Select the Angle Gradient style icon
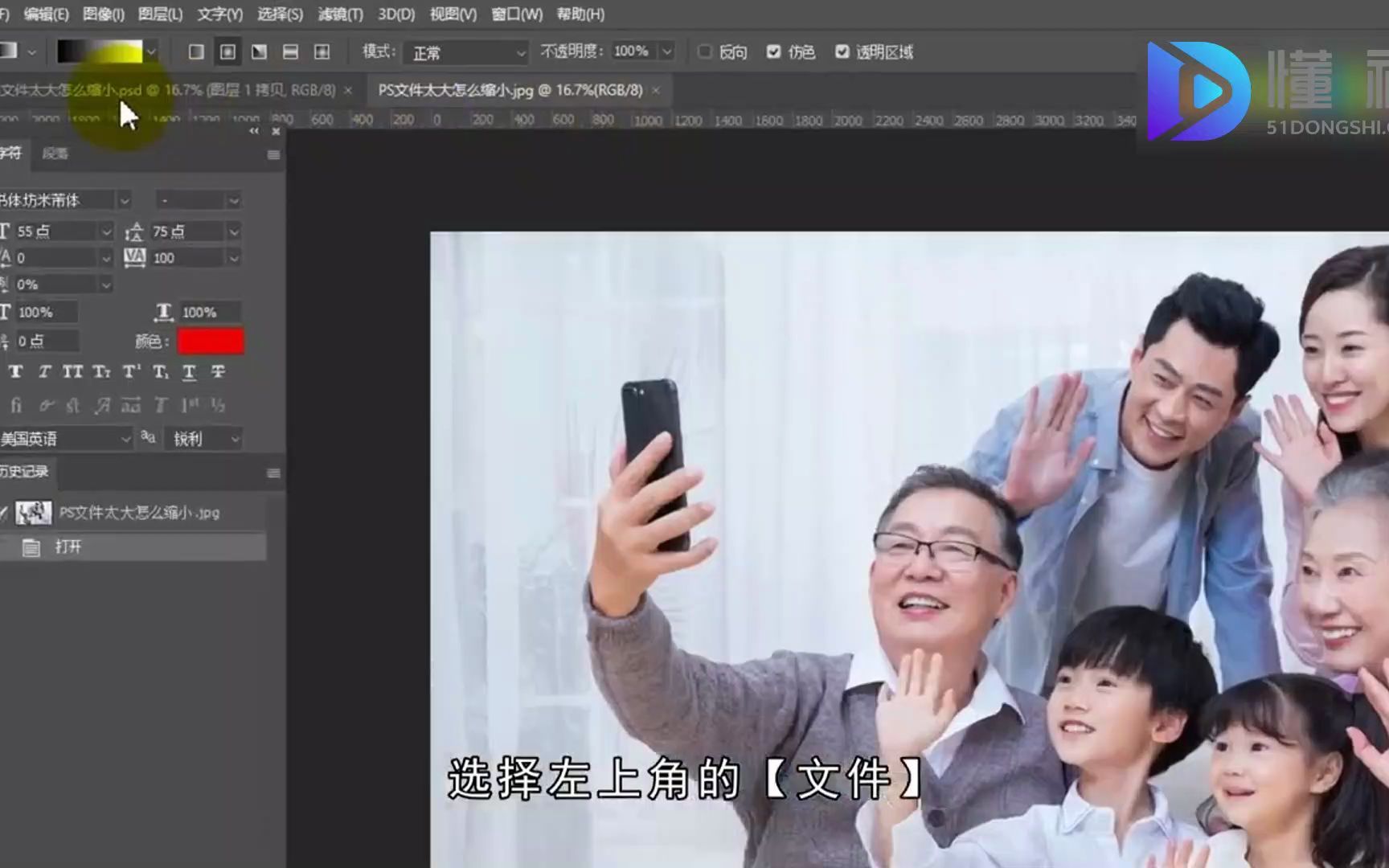This screenshot has height=868, width=1389. point(258,51)
